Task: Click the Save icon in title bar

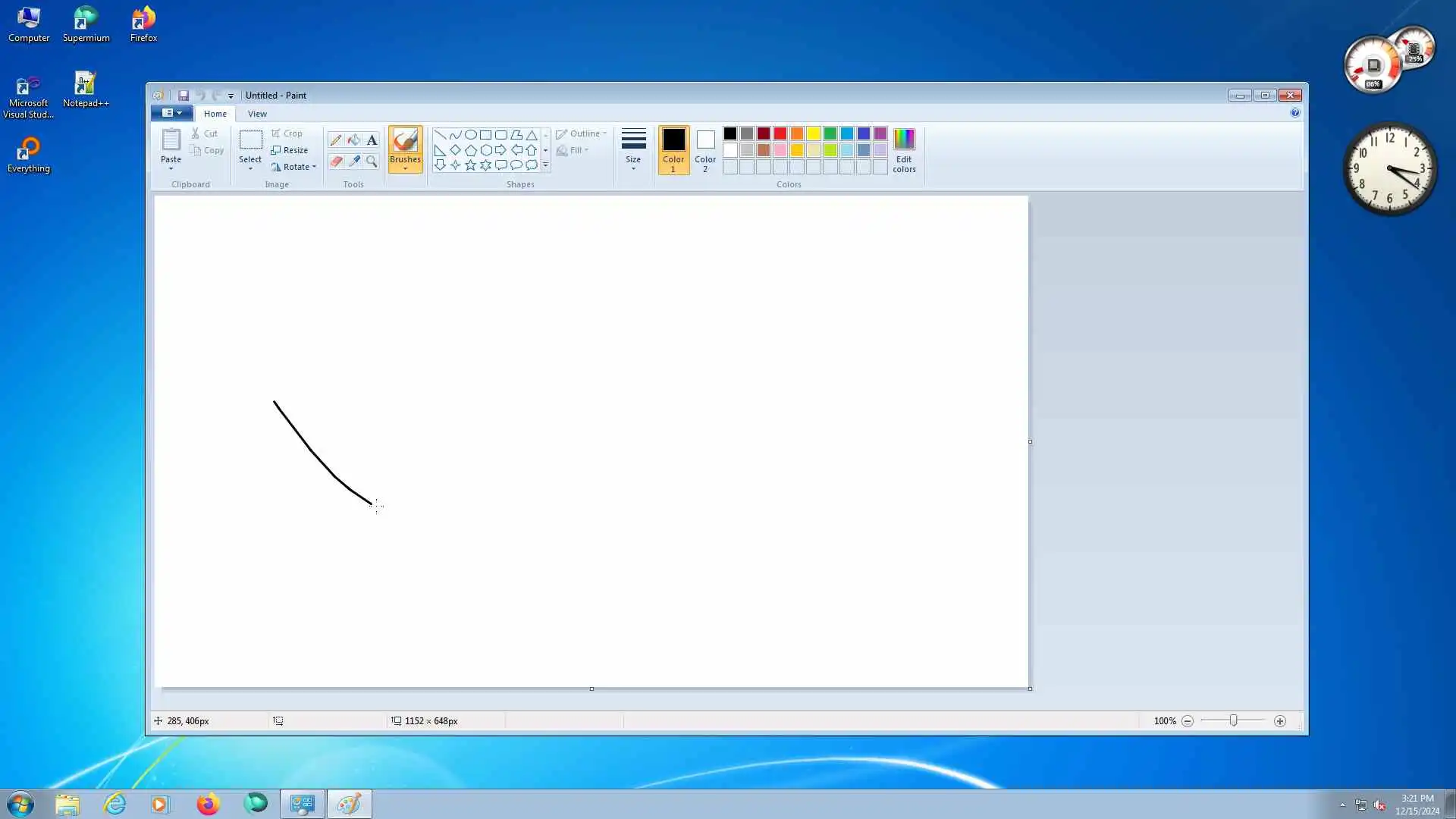Action: (x=183, y=96)
